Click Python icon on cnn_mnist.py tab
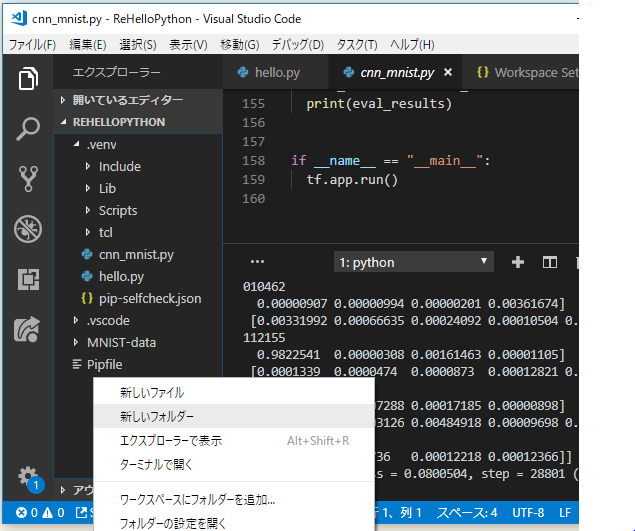 click(348, 72)
